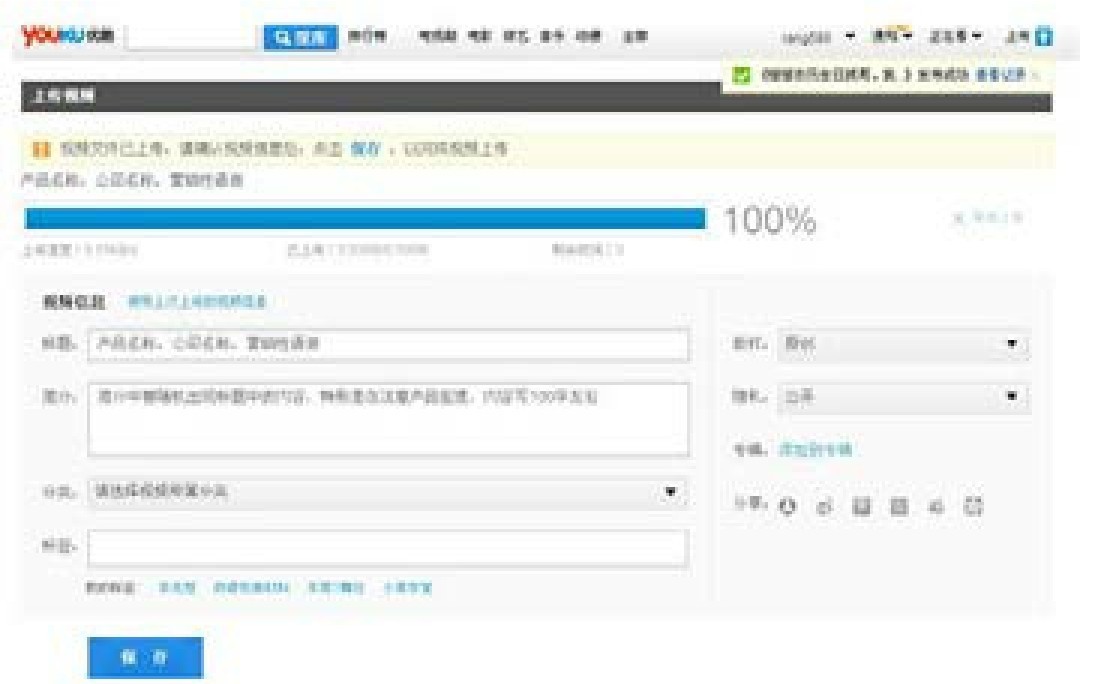Click the video title (标题) input field
The height and width of the screenshot is (684, 1097).
[x=388, y=344]
